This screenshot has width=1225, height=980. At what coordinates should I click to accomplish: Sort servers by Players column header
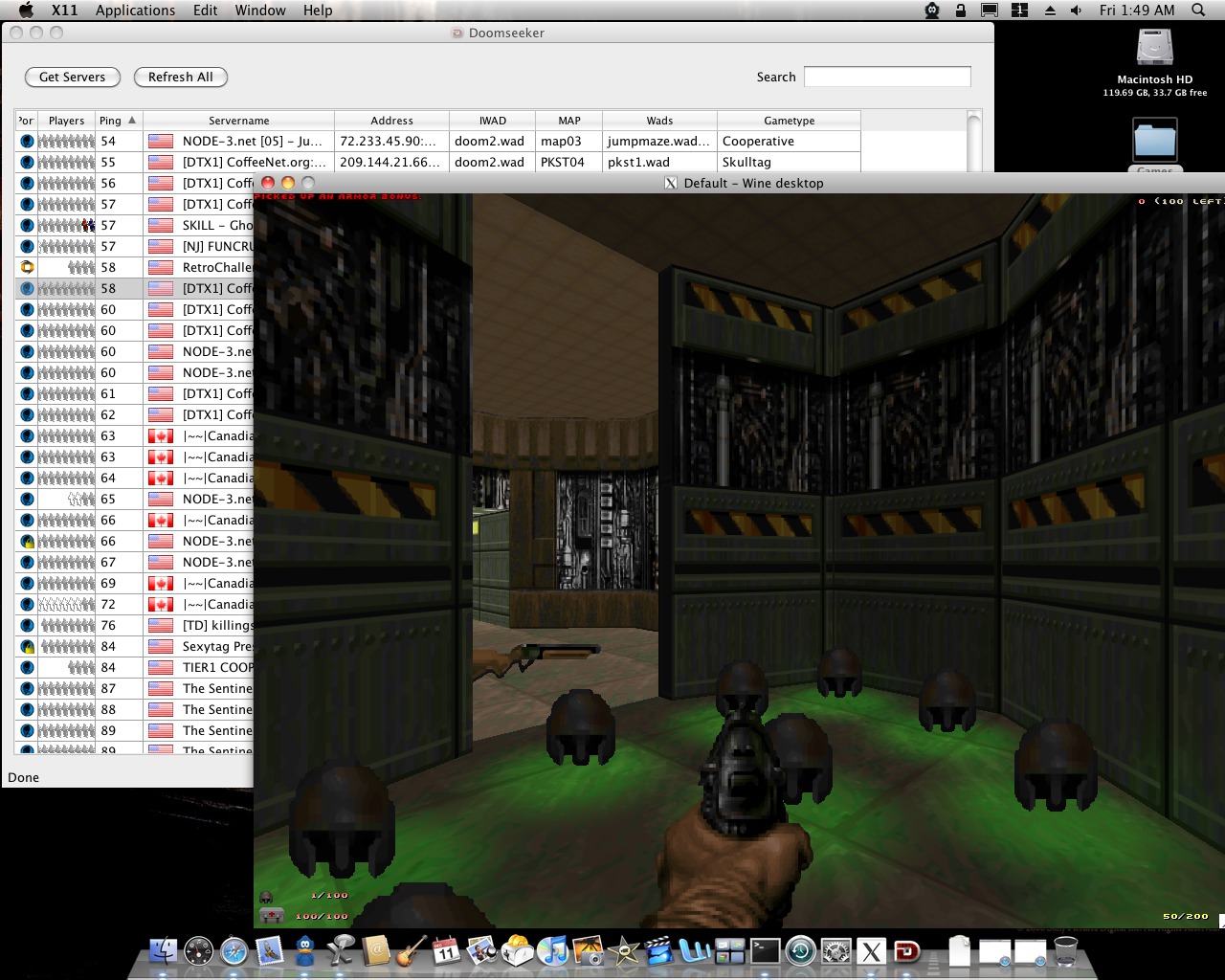click(66, 121)
